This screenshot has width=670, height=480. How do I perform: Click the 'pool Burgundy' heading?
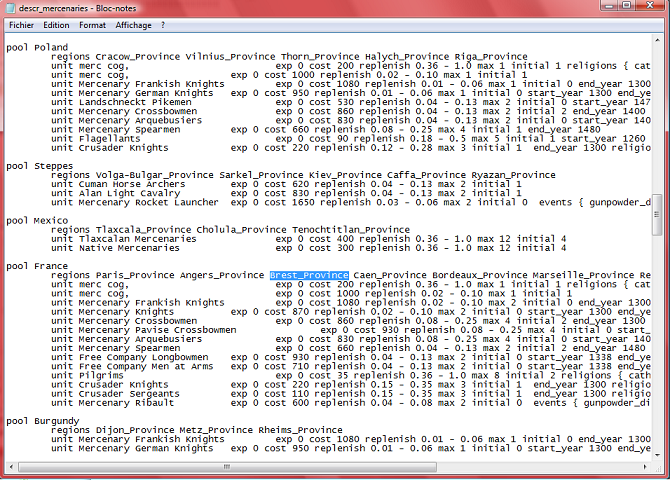[x=43, y=421]
